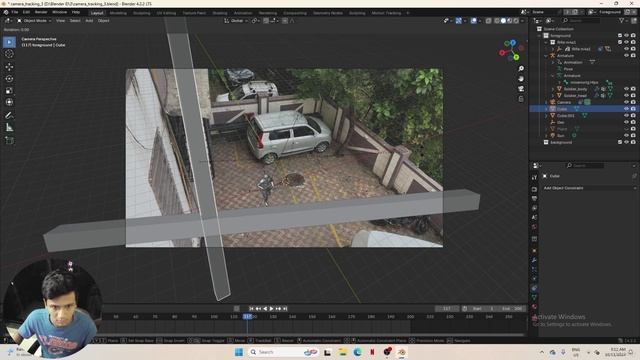640x360 pixels.
Task: Click the current frame number field
Action: coord(447,309)
